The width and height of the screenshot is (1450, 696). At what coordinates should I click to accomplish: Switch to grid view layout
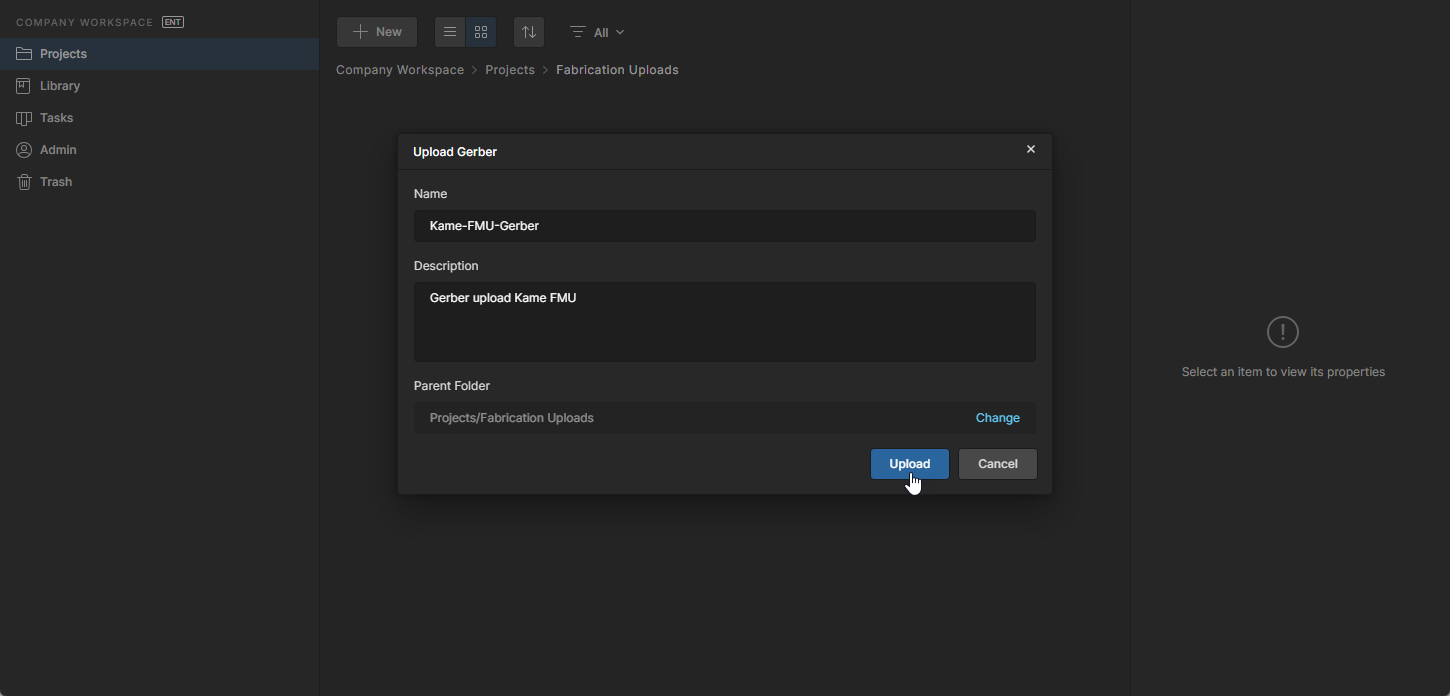click(481, 32)
